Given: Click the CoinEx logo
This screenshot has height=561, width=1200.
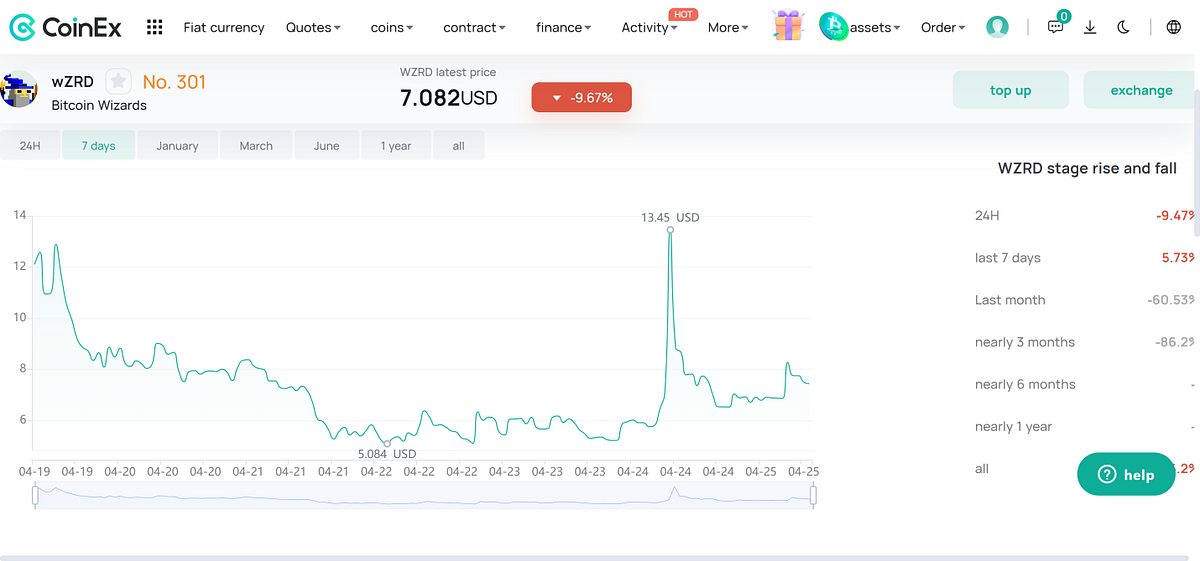Looking at the screenshot, I should 65,27.
